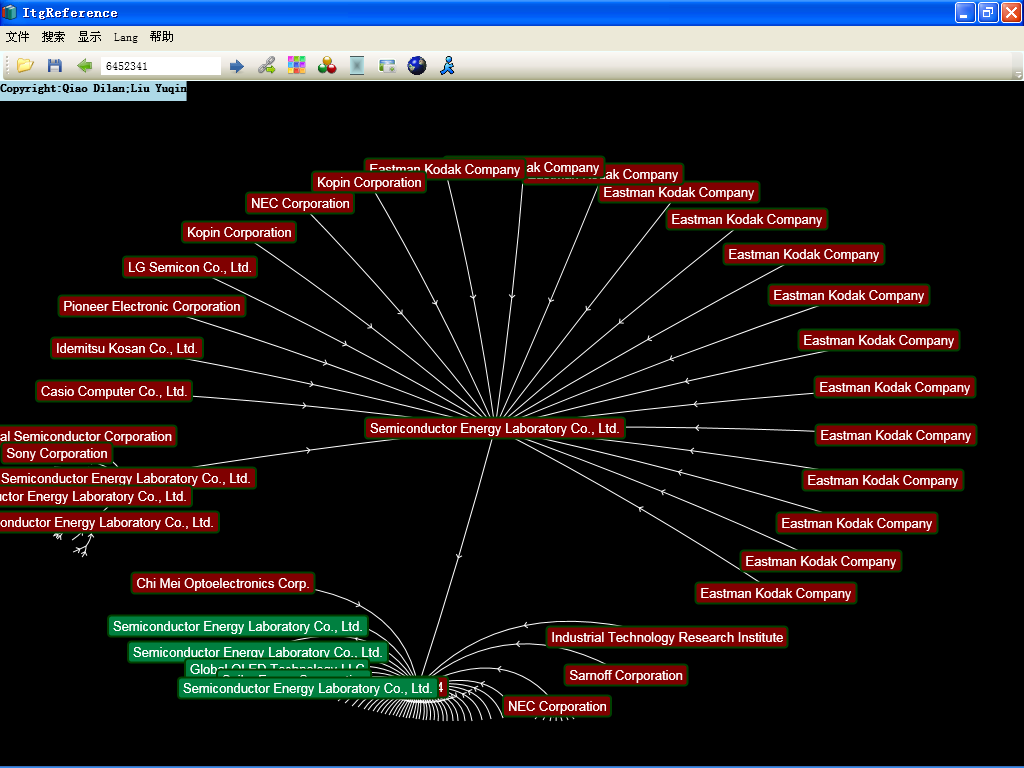The image size is (1024, 768).
Task: Select the Idemitsu Kosan Co., Ltd. node
Action: 127,348
